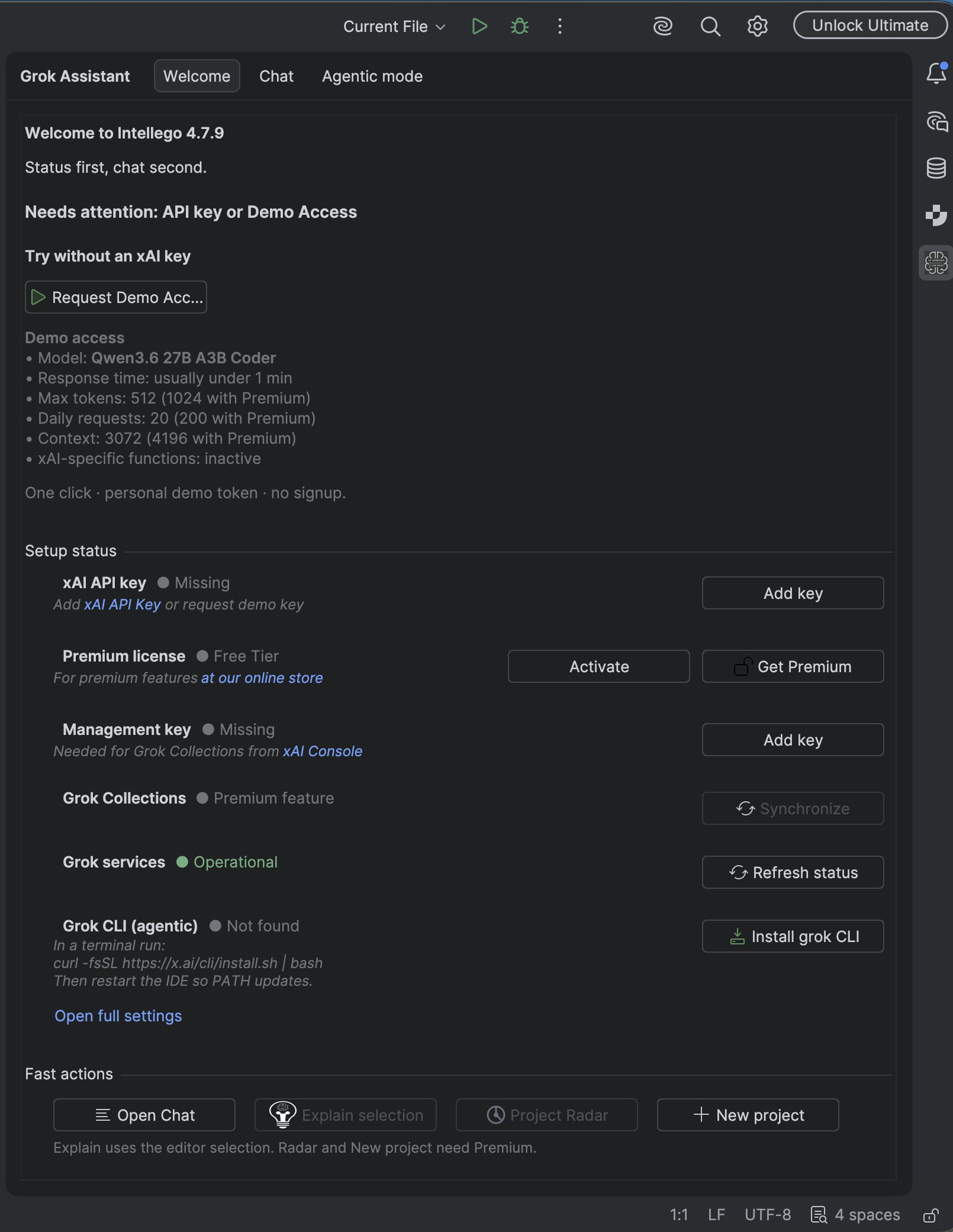
Task: Click Install grok CLI button
Action: tap(793, 936)
